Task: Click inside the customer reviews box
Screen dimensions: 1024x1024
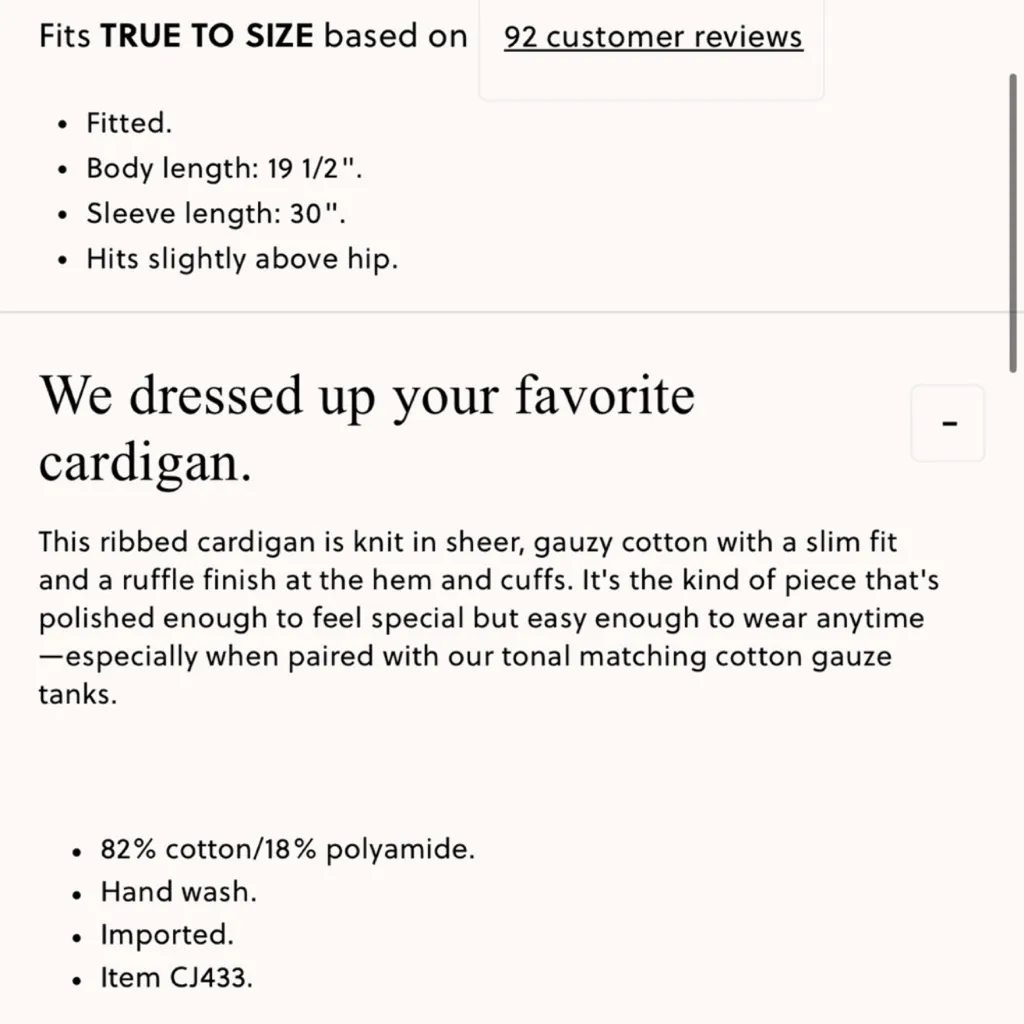Action: [652, 50]
